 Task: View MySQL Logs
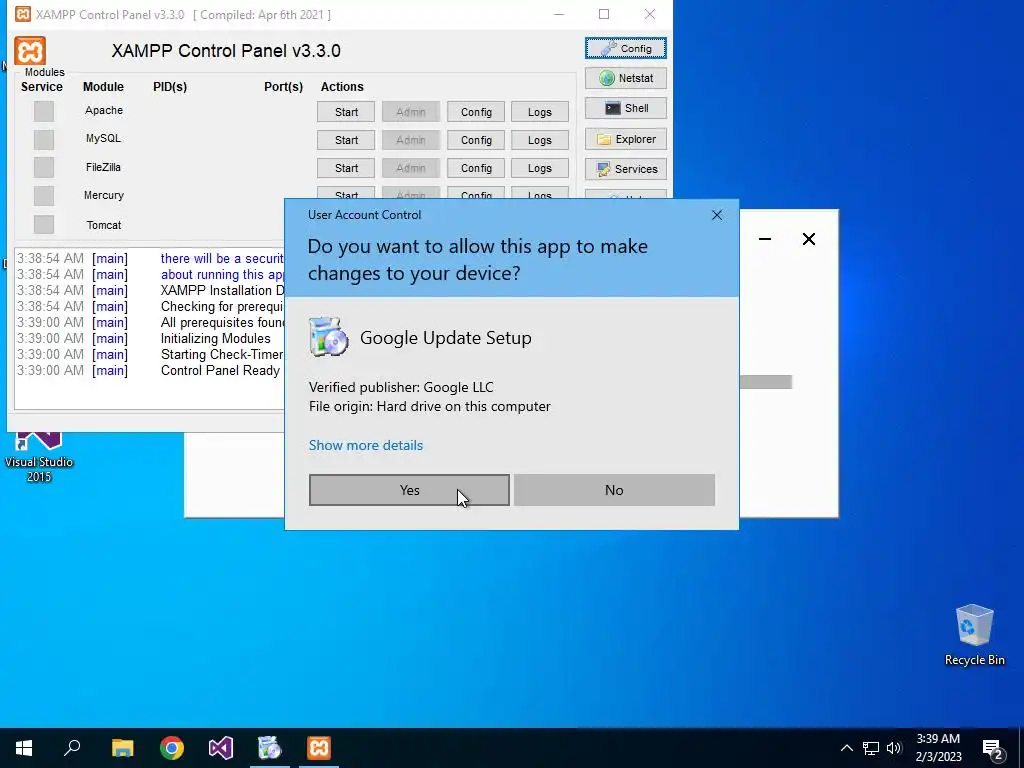click(x=539, y=140)
